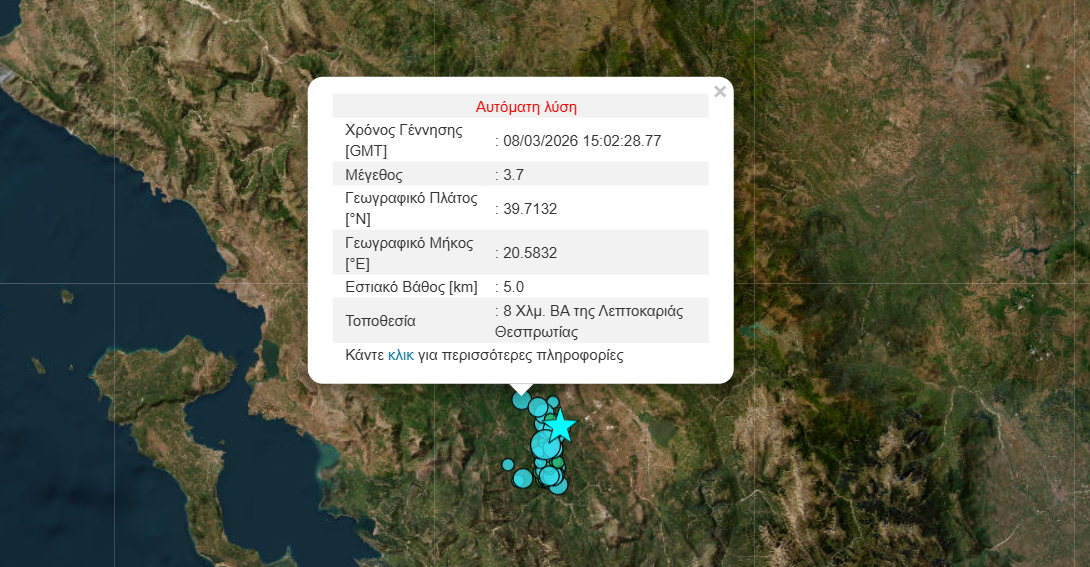Image resolution: width=1090 pixels, height=567 pixels.
Task: Select the isolated small circle left of the cluster
Action: click(x=508, y=464)
